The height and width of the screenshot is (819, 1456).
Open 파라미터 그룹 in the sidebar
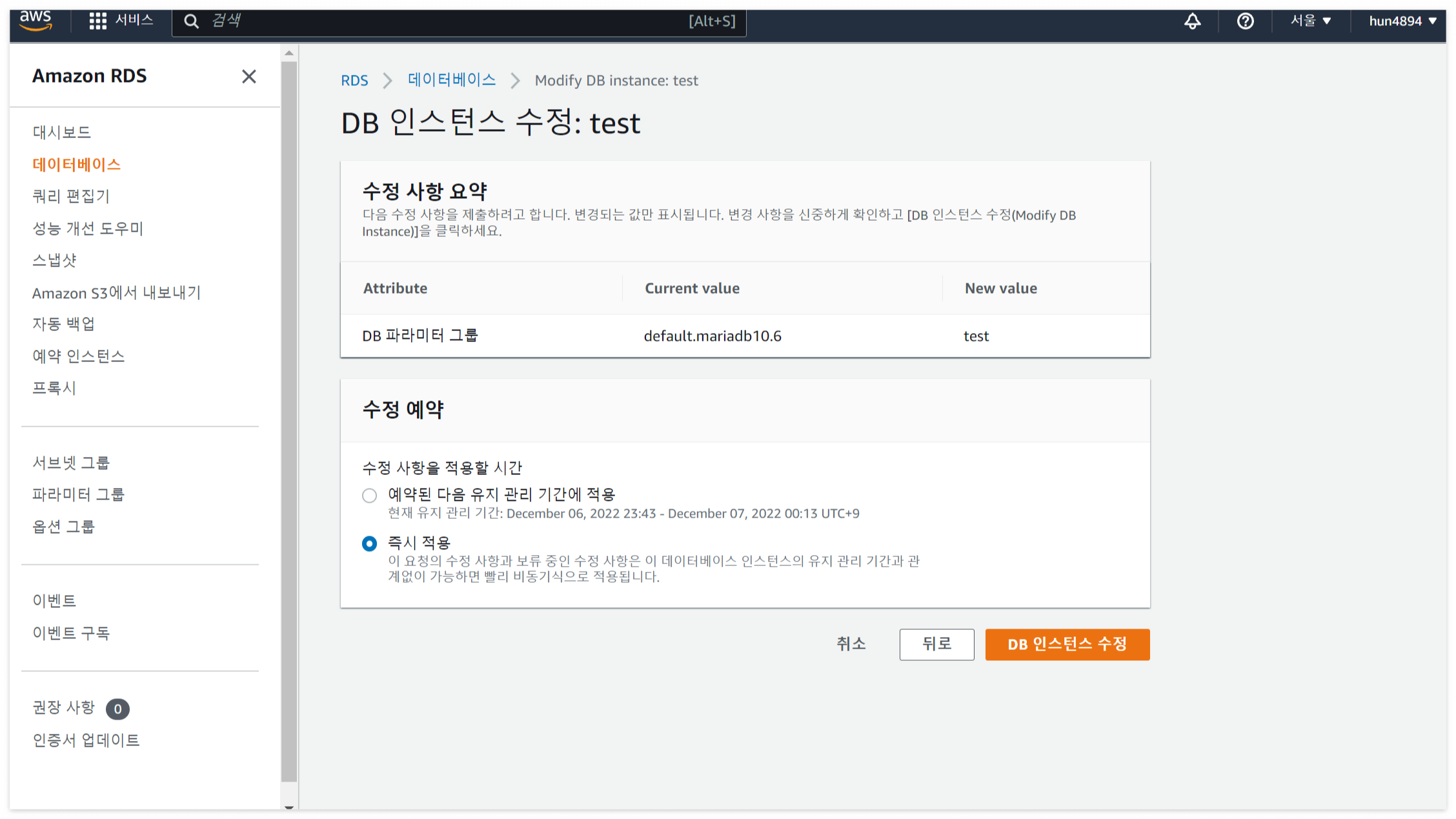tap(78, 494)
